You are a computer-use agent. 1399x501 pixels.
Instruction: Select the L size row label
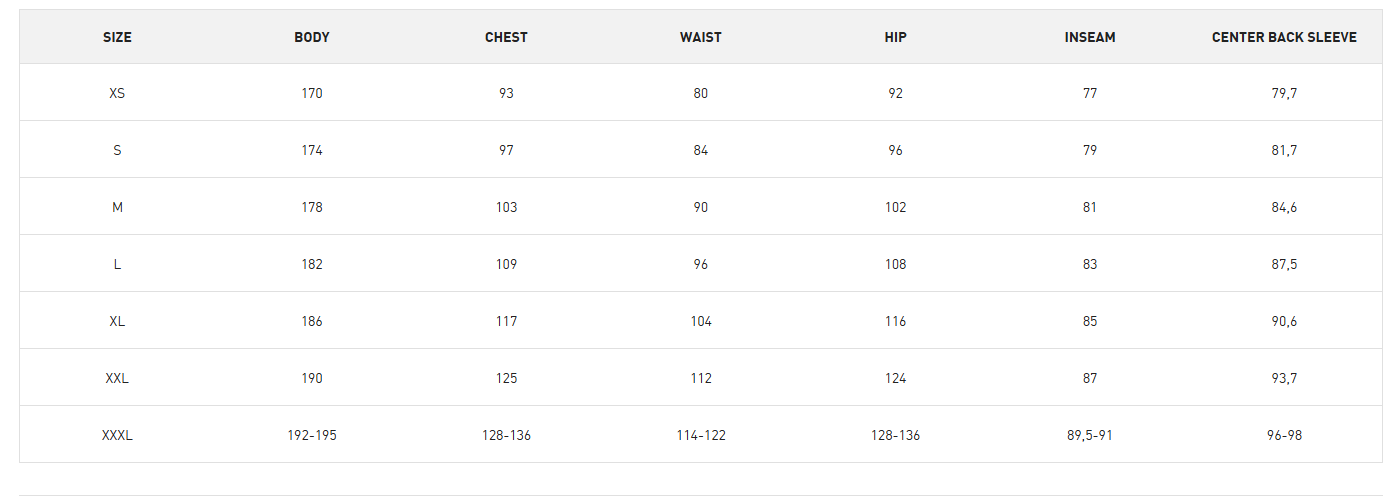pos(117,264)
